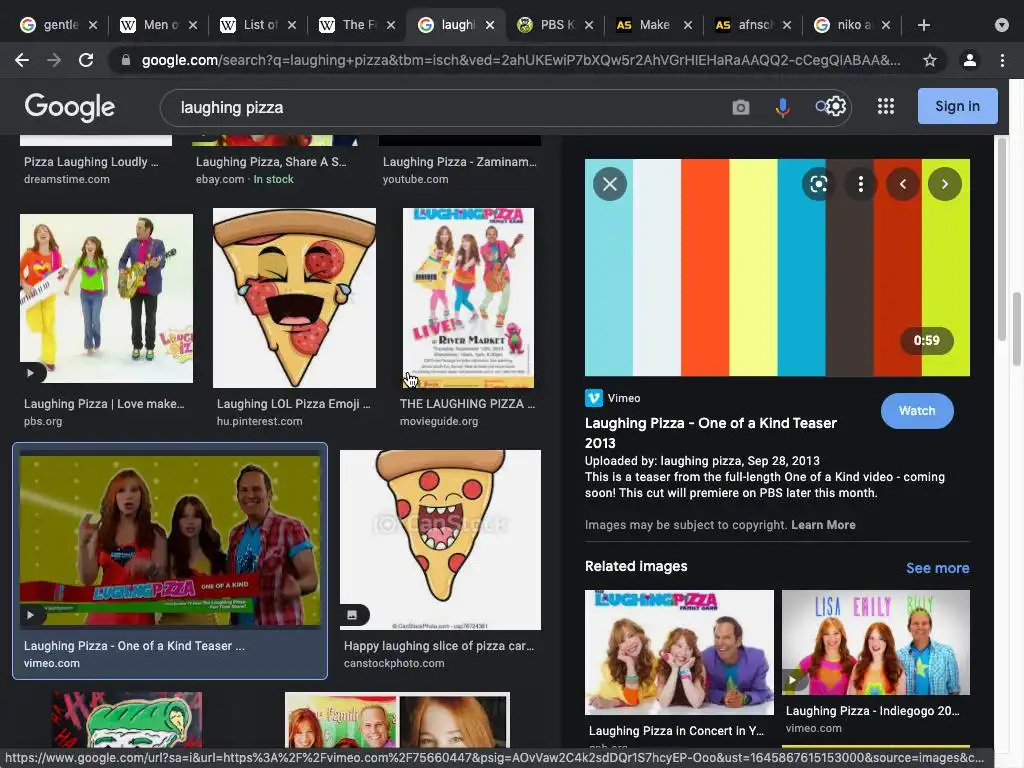Switch to The F Wikipedia tab
The height and width of the screenshot is (768, 1024).
coord(357,25)
